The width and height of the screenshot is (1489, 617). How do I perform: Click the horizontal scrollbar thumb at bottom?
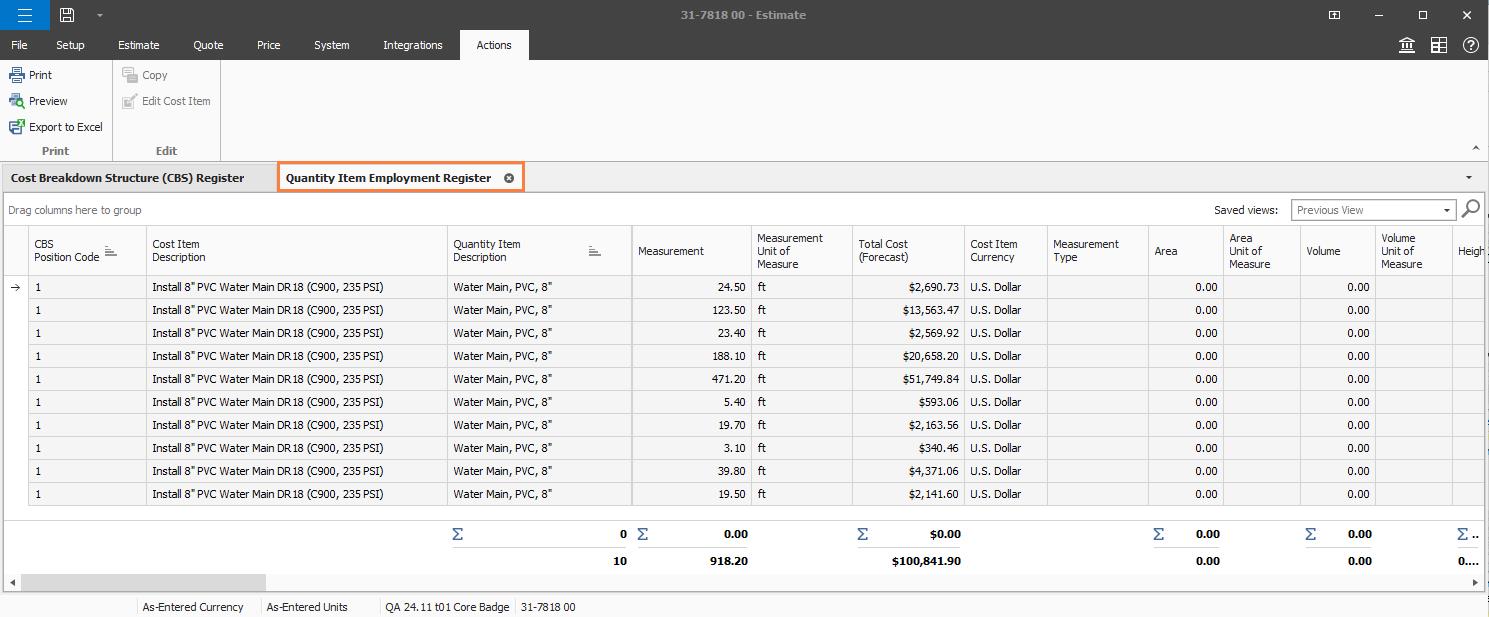point(143,582)
